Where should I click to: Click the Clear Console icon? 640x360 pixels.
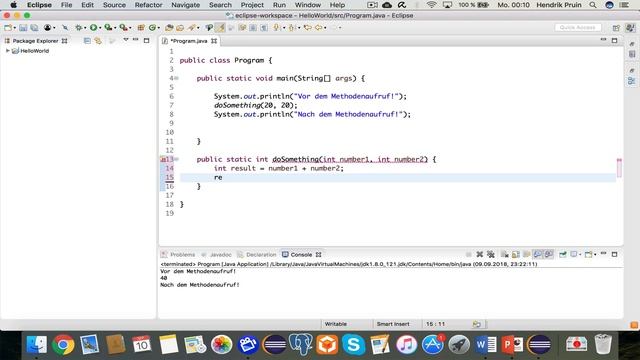click(504, 254)
